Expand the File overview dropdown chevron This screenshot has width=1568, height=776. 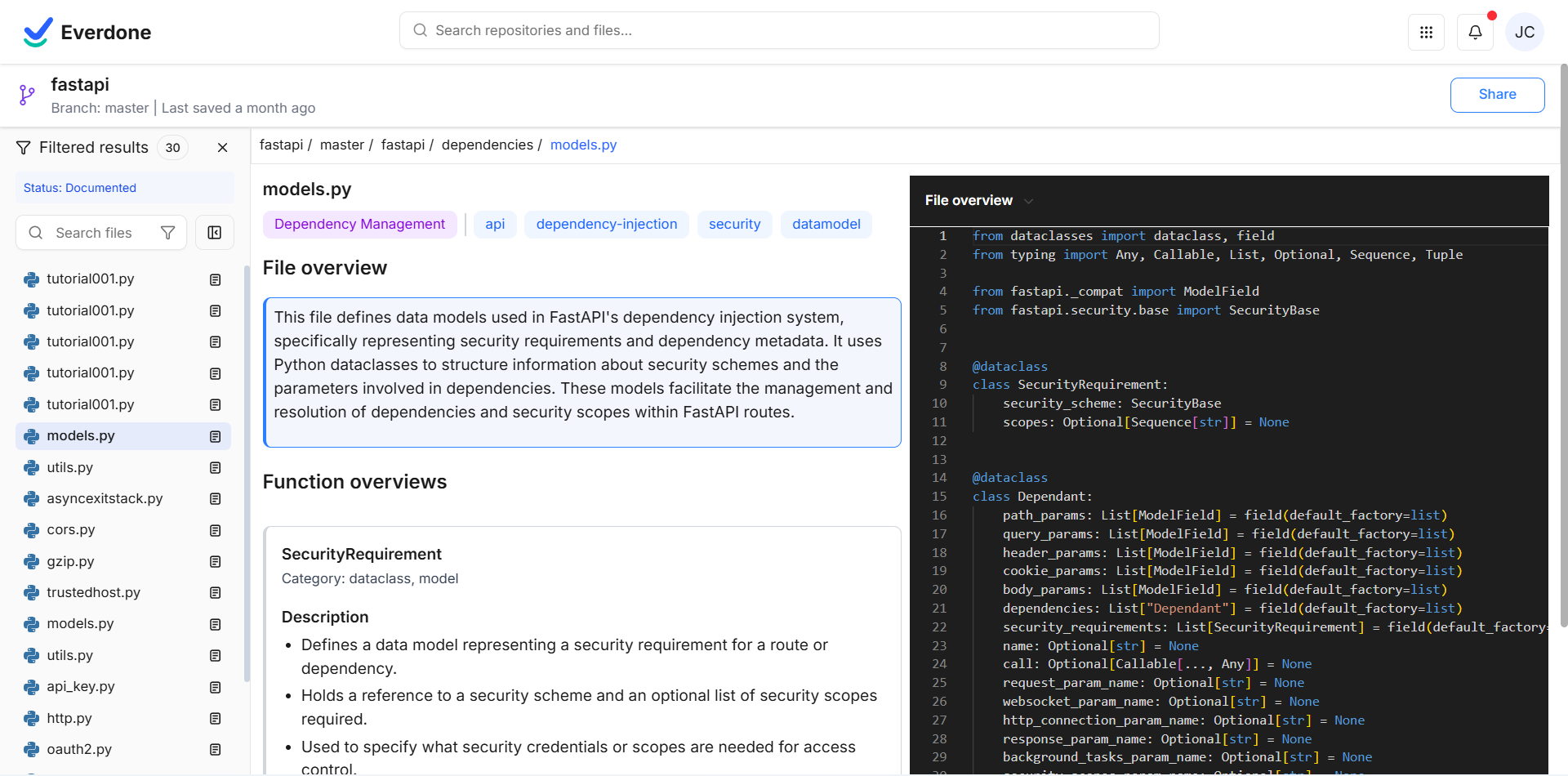1028,201
